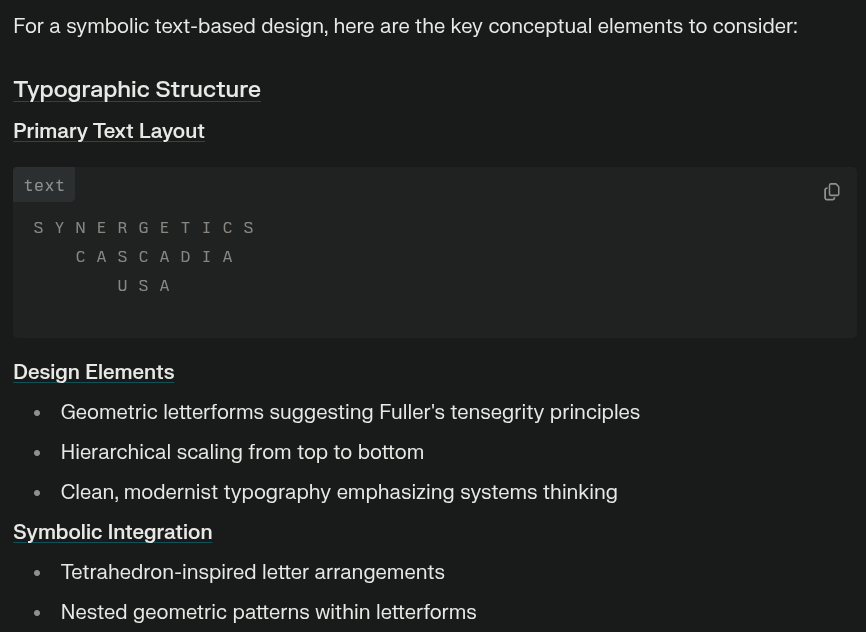Click the 'text' language label
This screenshot has width=866, height=632.
(x=44, y=186)
